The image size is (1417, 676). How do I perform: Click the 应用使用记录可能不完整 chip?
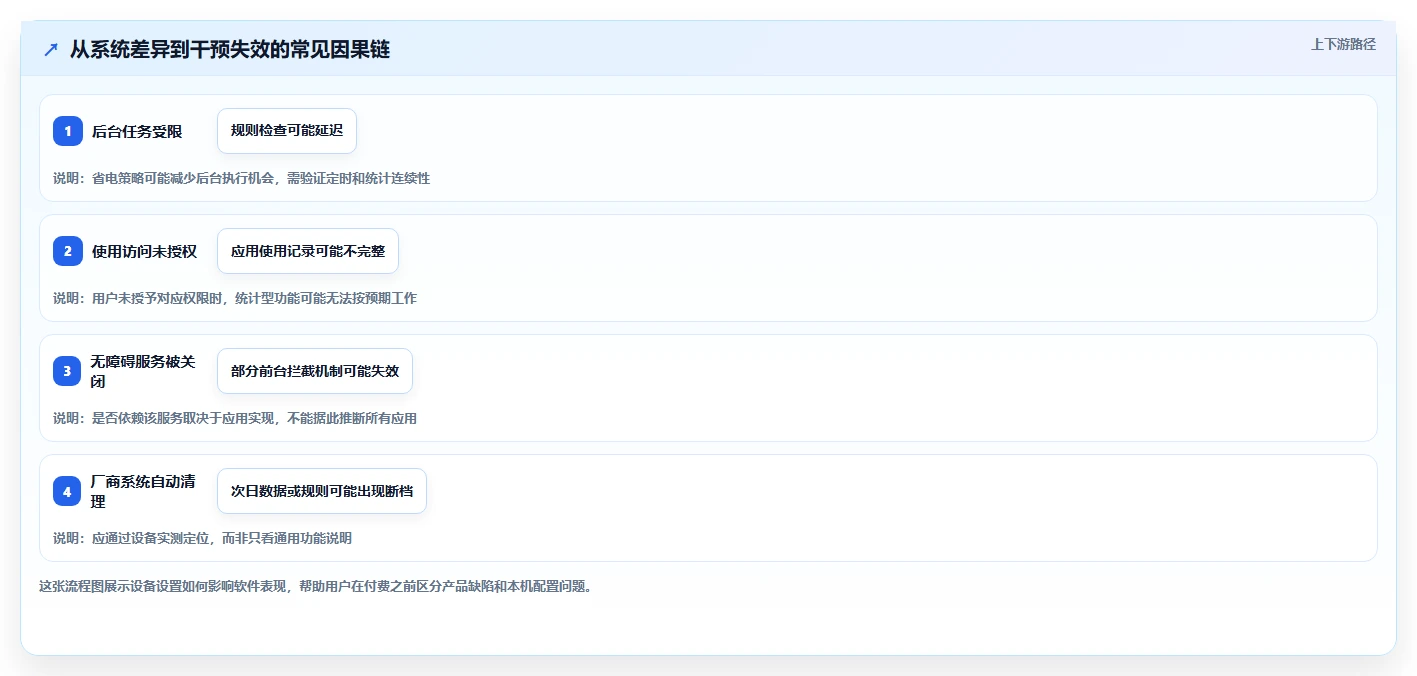point(308,251)
